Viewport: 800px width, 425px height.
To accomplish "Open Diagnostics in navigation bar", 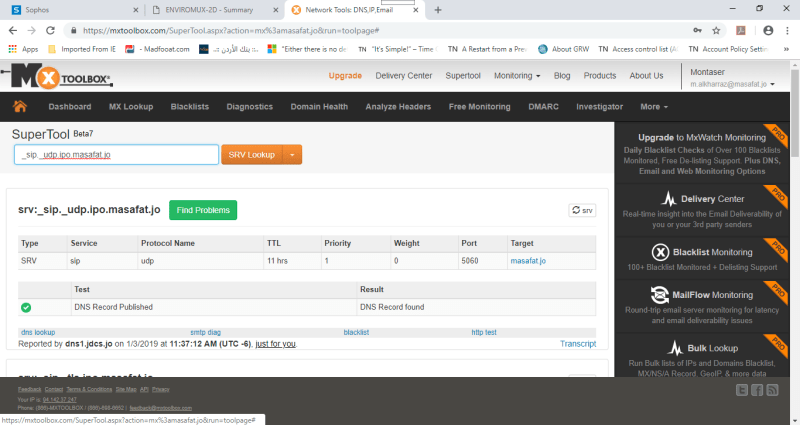I will (249, 107).
